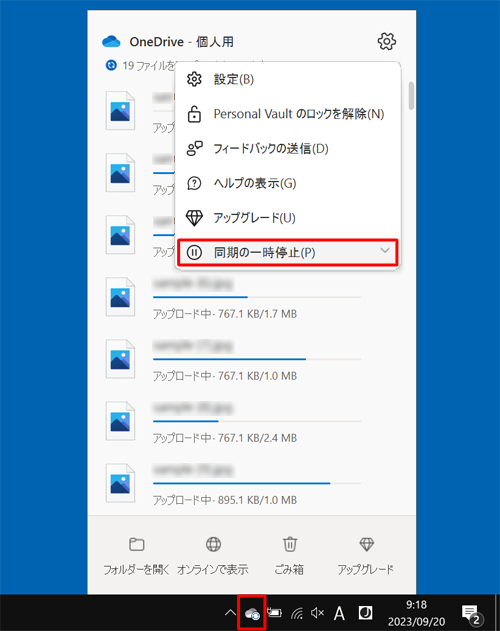Open 設定(B) in the menu
The width and height of the screenshot is (500, 631).
pos(288,79)
